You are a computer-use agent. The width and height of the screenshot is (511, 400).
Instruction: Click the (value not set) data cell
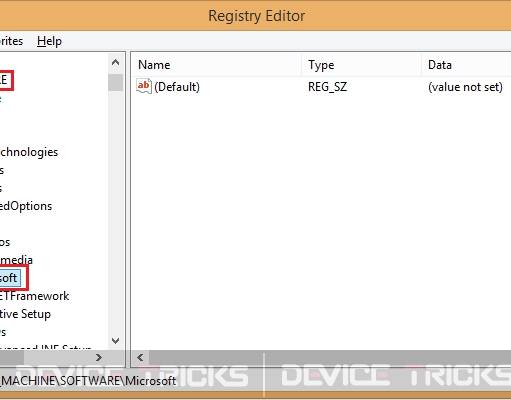point(465,87)
